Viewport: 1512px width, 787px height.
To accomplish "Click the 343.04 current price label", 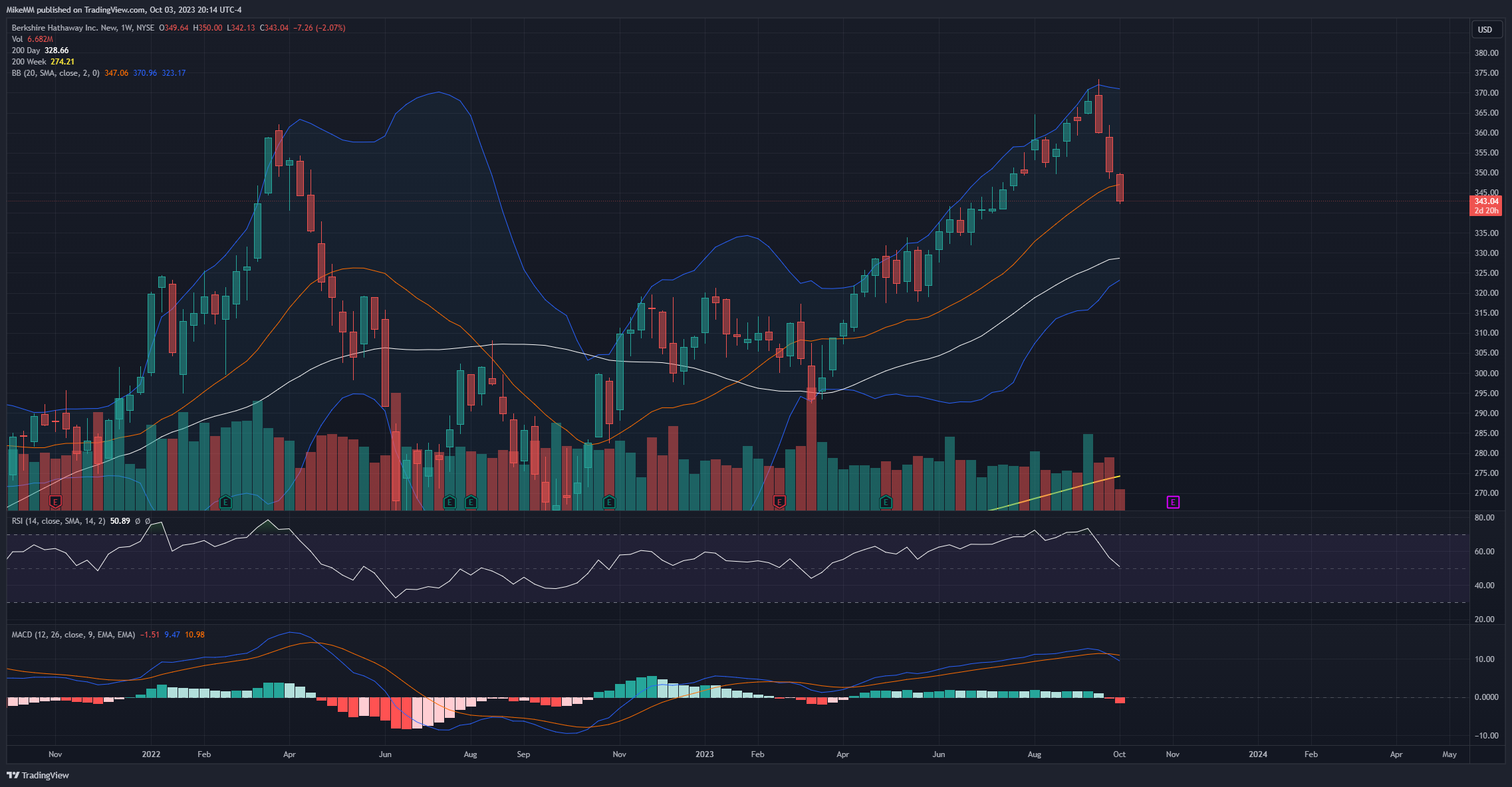I will 1486,201.
